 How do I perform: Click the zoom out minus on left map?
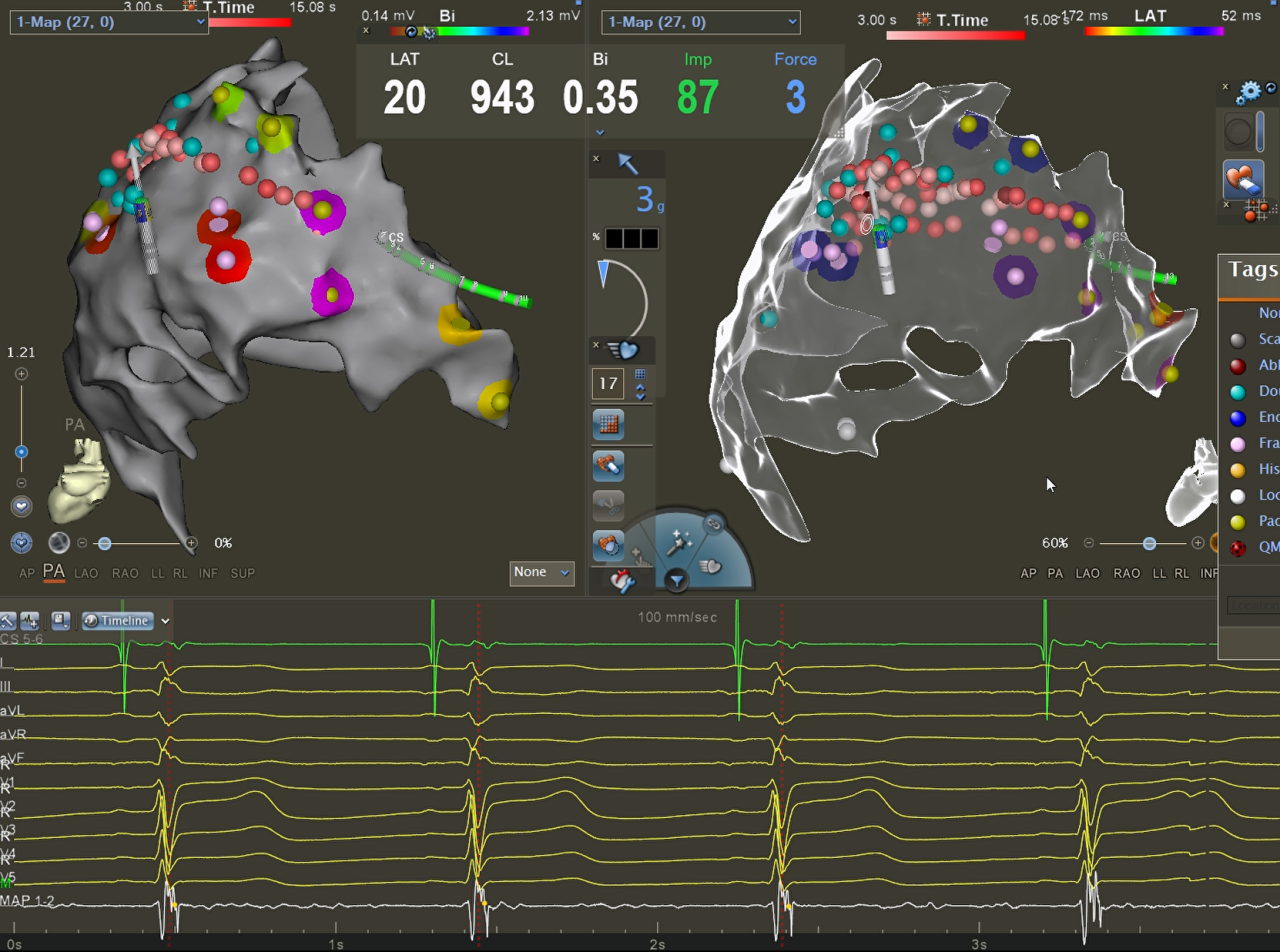pos(21,483)
